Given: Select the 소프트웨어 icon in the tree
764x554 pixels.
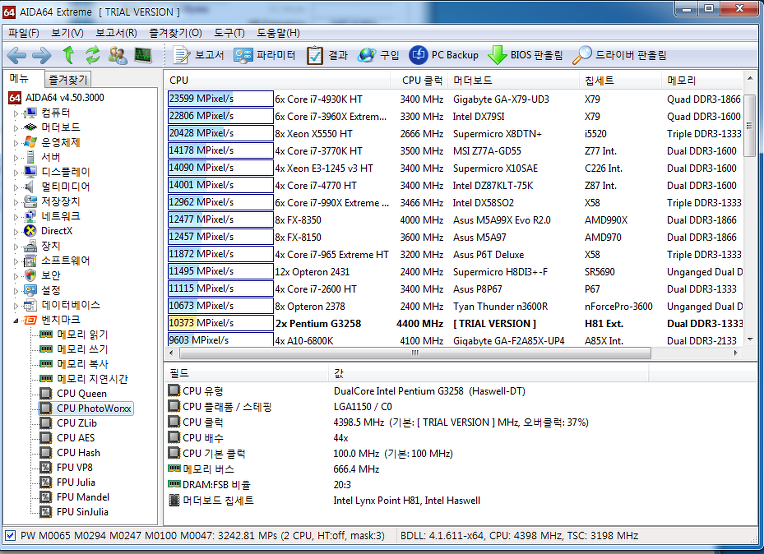Looking at the screenshot, I should (30, 261).
